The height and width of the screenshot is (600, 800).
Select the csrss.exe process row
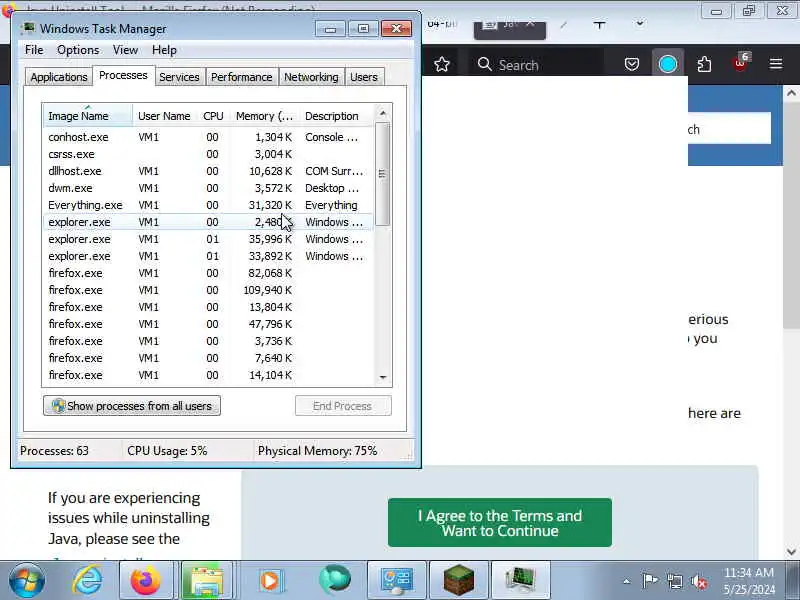click(208, 154)
